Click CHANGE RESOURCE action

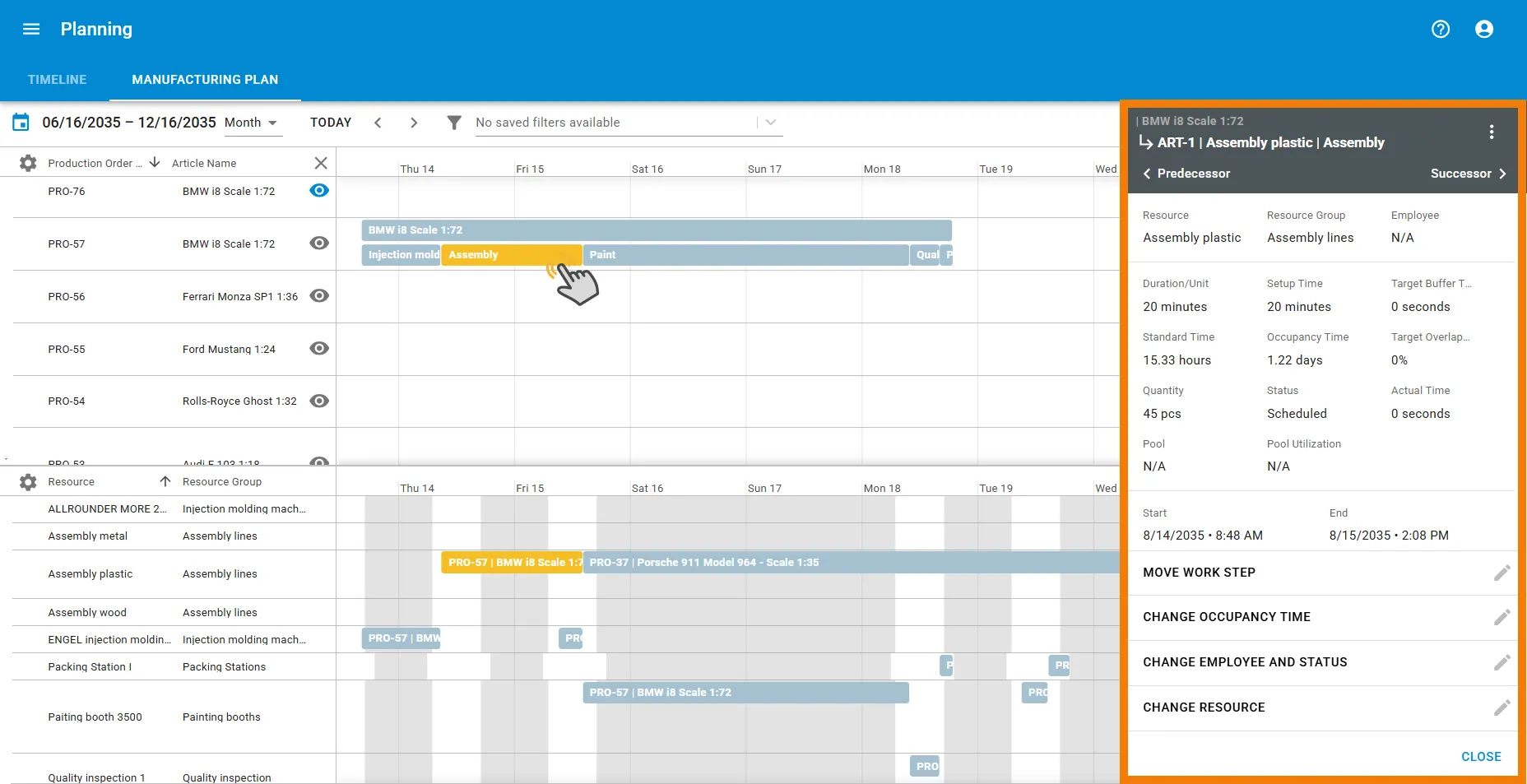(1204, 707)
